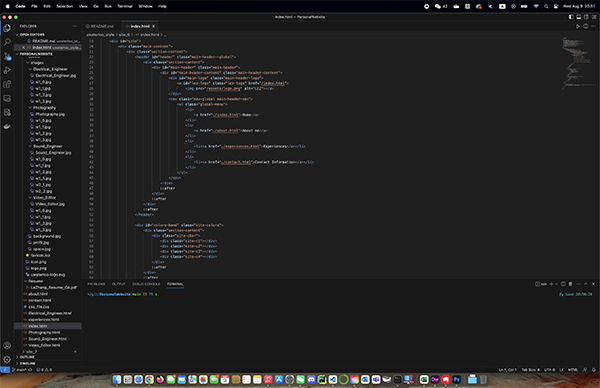Open the Terminal menu in menu bar
Screen dimensions: 600x388
coord(125,6)
